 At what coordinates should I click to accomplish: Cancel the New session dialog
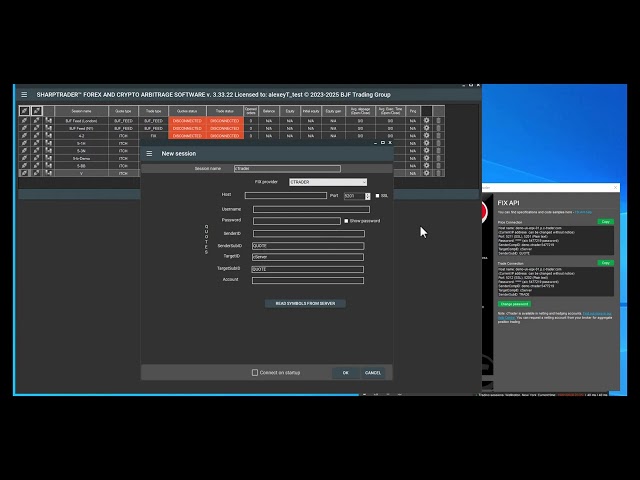point(373,373)
